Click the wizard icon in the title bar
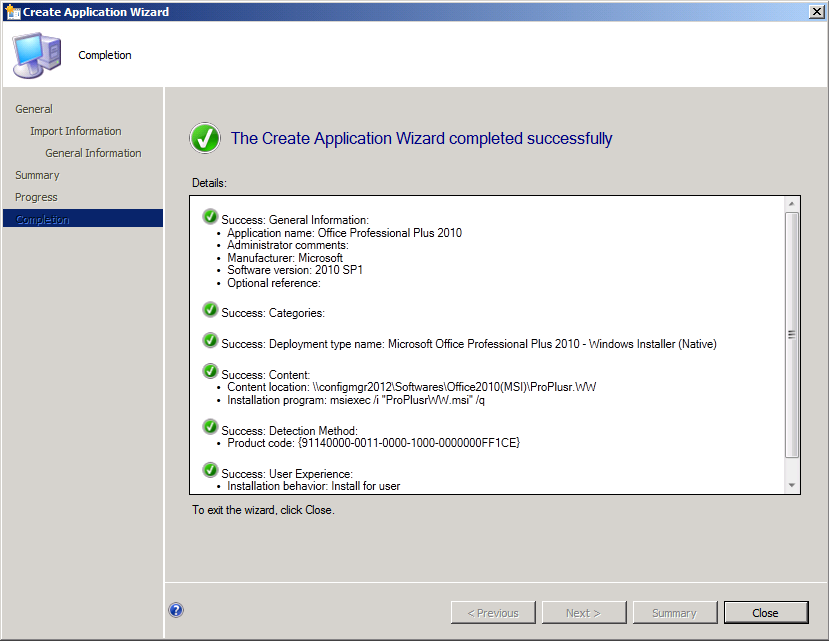The height and width of the screenshot is (641, 829). click(x=12, y=11)
